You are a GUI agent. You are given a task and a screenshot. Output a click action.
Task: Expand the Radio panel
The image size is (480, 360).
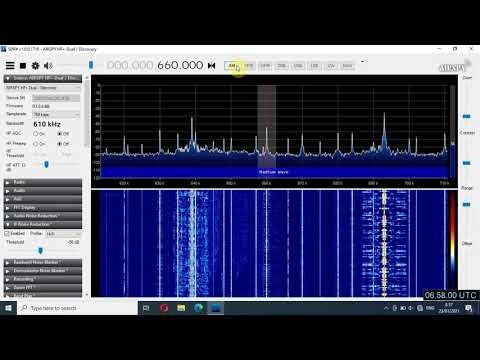(x=43, y=182)
